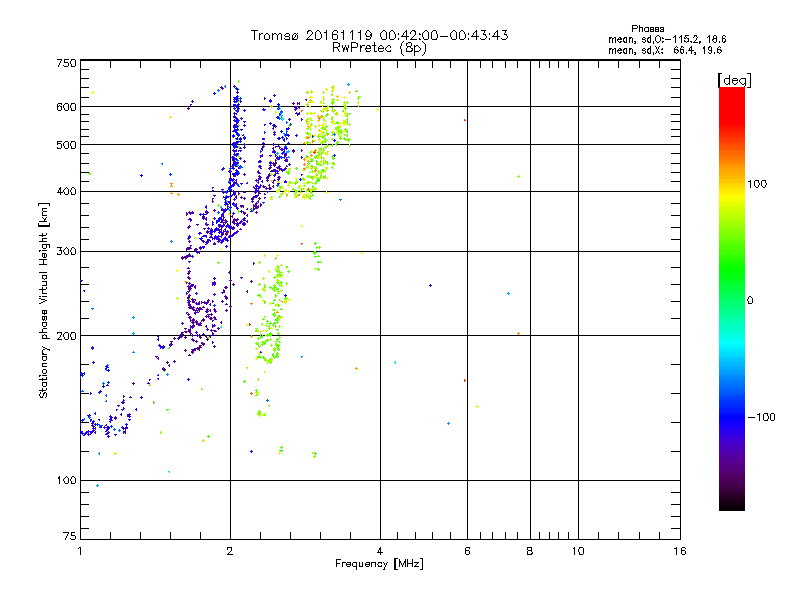Click the 'mean, sd,X: 66.4, 19.6' statistics line
Image resolution: width=800 pixels, height=600 pixels.
(x=665, y=50)
